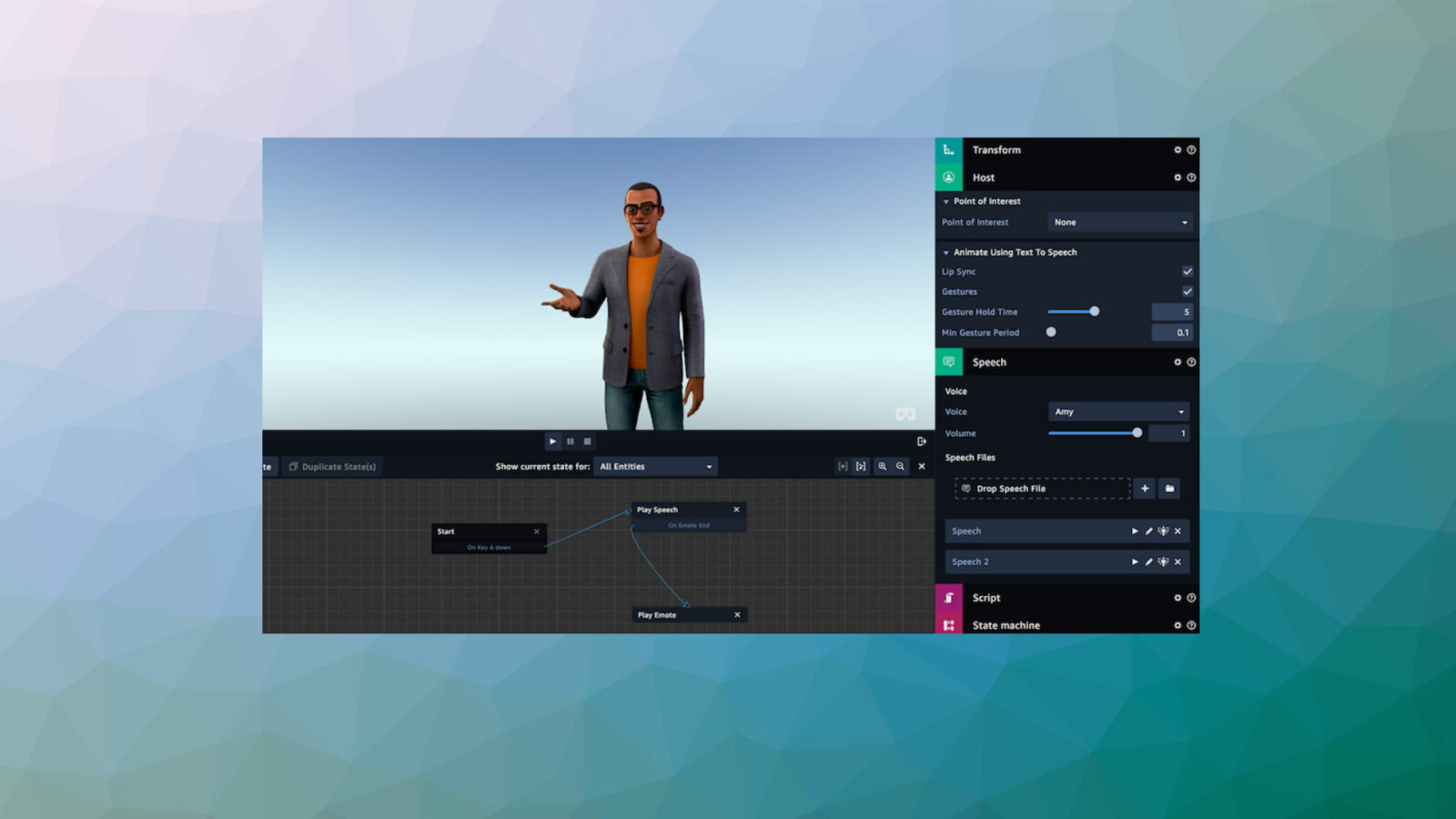Viewport: 1456px width, 819px height.
Task: Click the add speech file plus button
Action: pyautogui.click(x=1145, y=489)
